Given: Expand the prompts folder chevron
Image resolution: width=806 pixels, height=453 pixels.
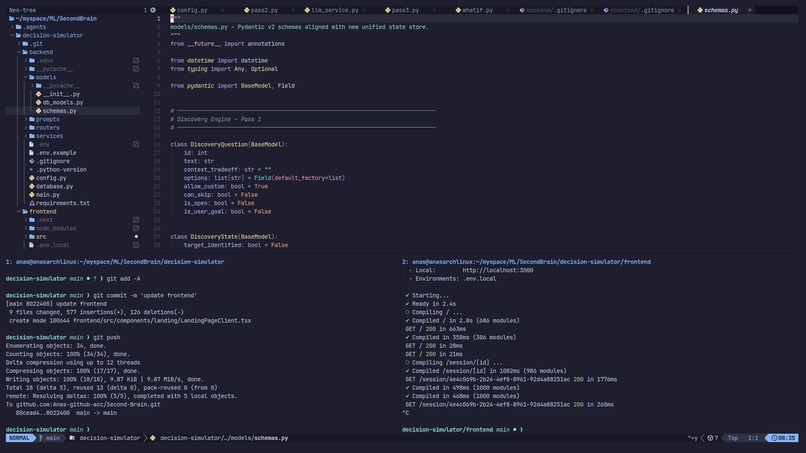Looking at the screenshot, I should click(x=26, y=119).
